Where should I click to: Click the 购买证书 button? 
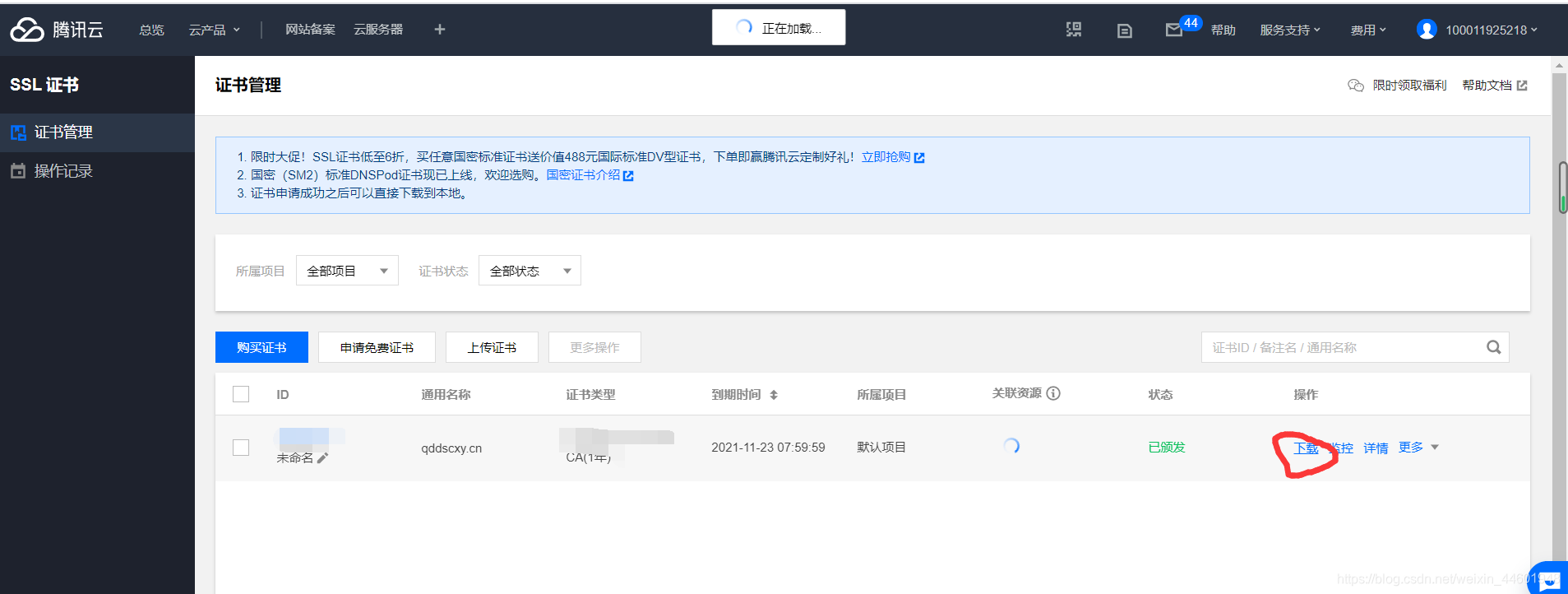pyautogui.click(x=261, y=347)
